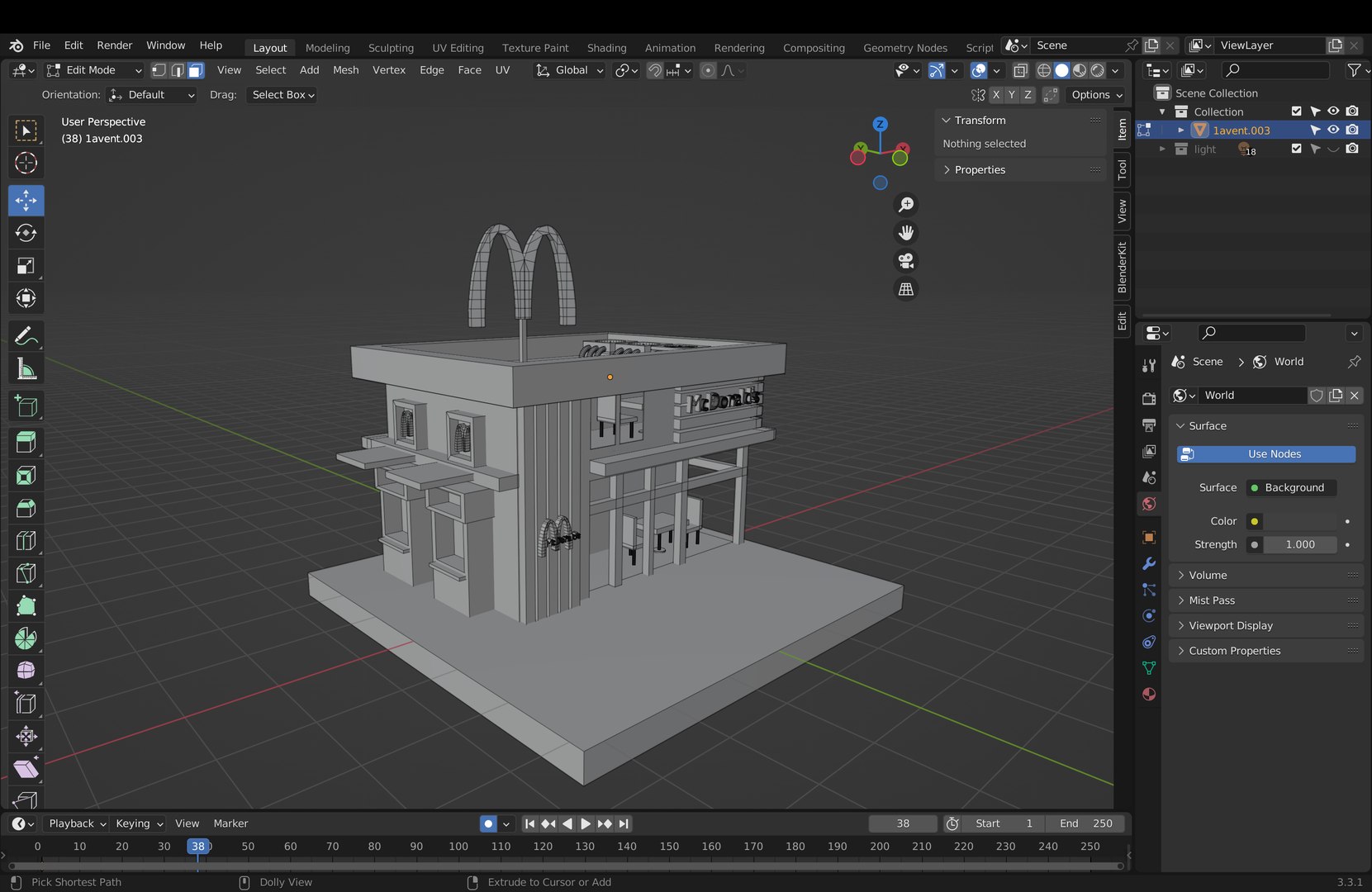Open the World properties tab icon

pyautogui.click(x=1148, y=504)
